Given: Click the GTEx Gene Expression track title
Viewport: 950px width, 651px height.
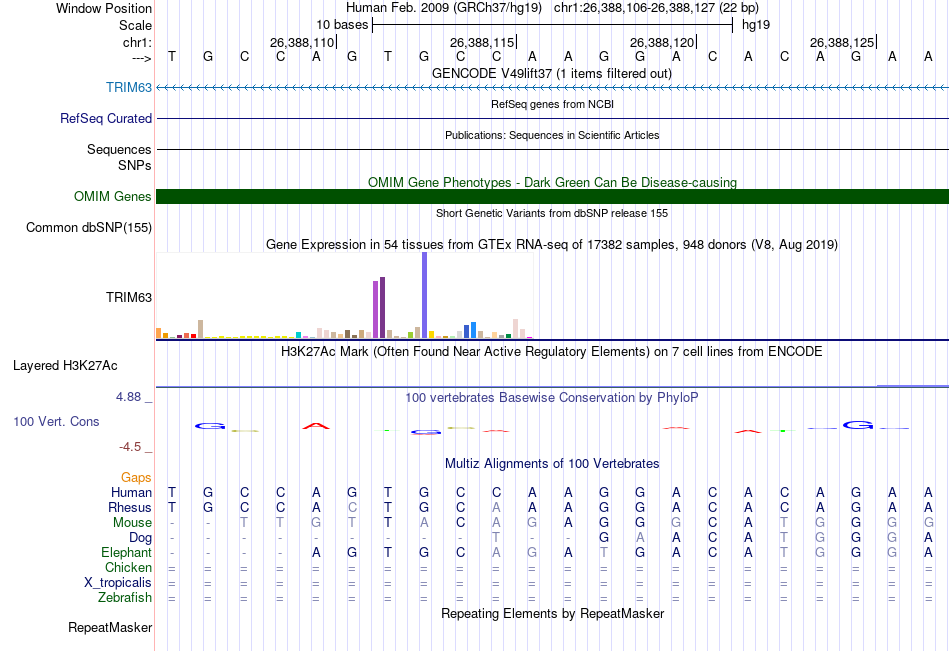Looking at the screenshot, I should click(x=552, y=244).
